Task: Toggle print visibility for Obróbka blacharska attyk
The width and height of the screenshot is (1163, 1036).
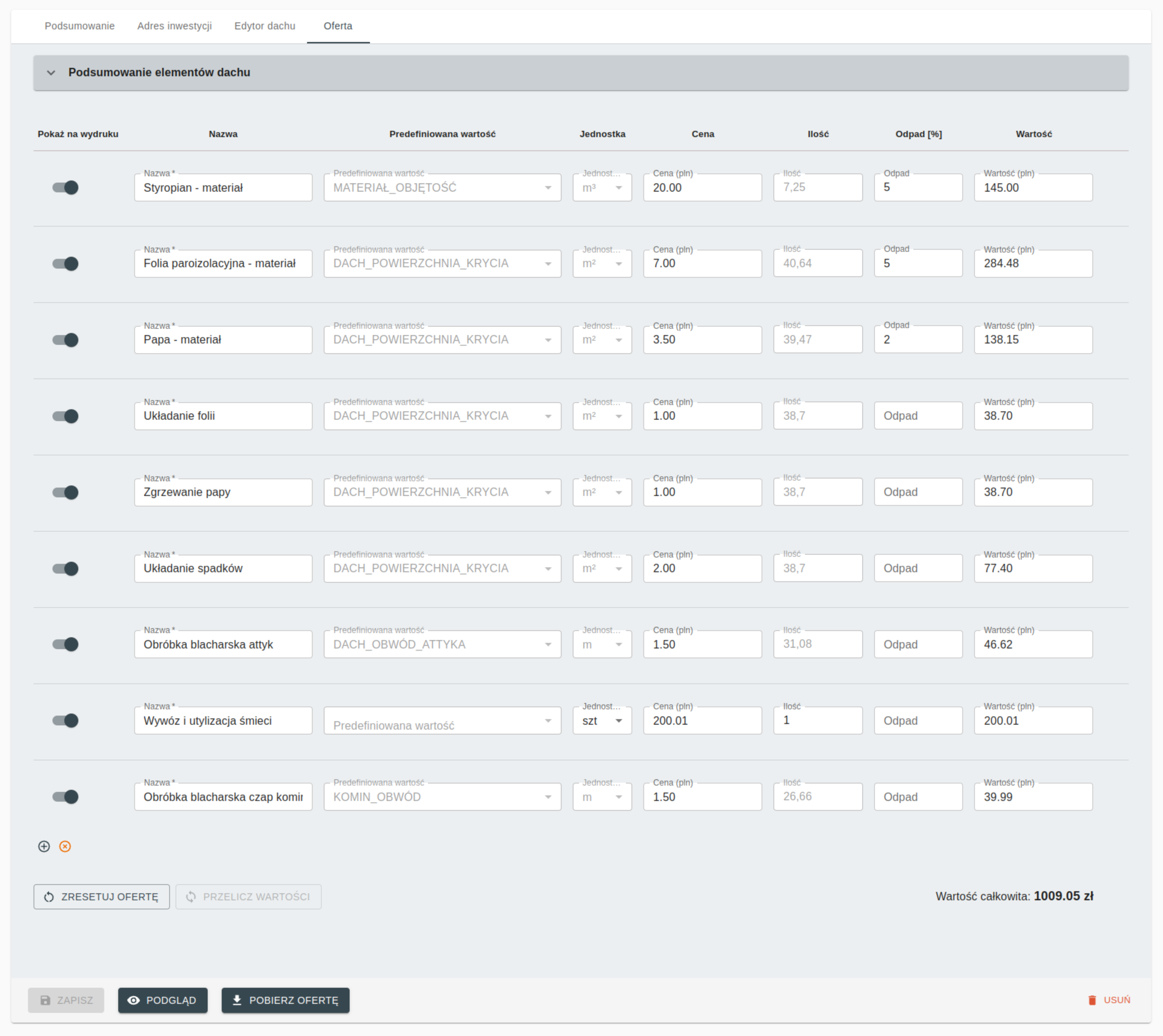Action: click(x=65, y=644)
